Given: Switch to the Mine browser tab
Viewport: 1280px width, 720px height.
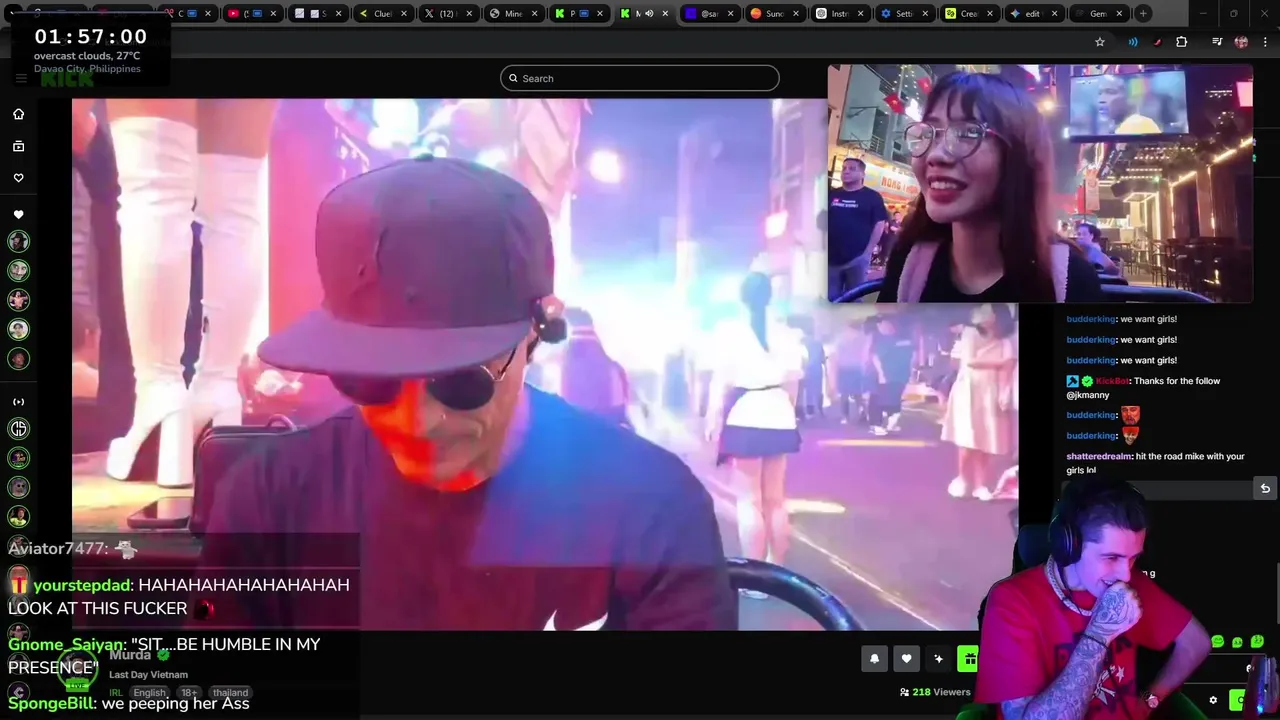Looking at the screenshot, I should pos(512,14).
